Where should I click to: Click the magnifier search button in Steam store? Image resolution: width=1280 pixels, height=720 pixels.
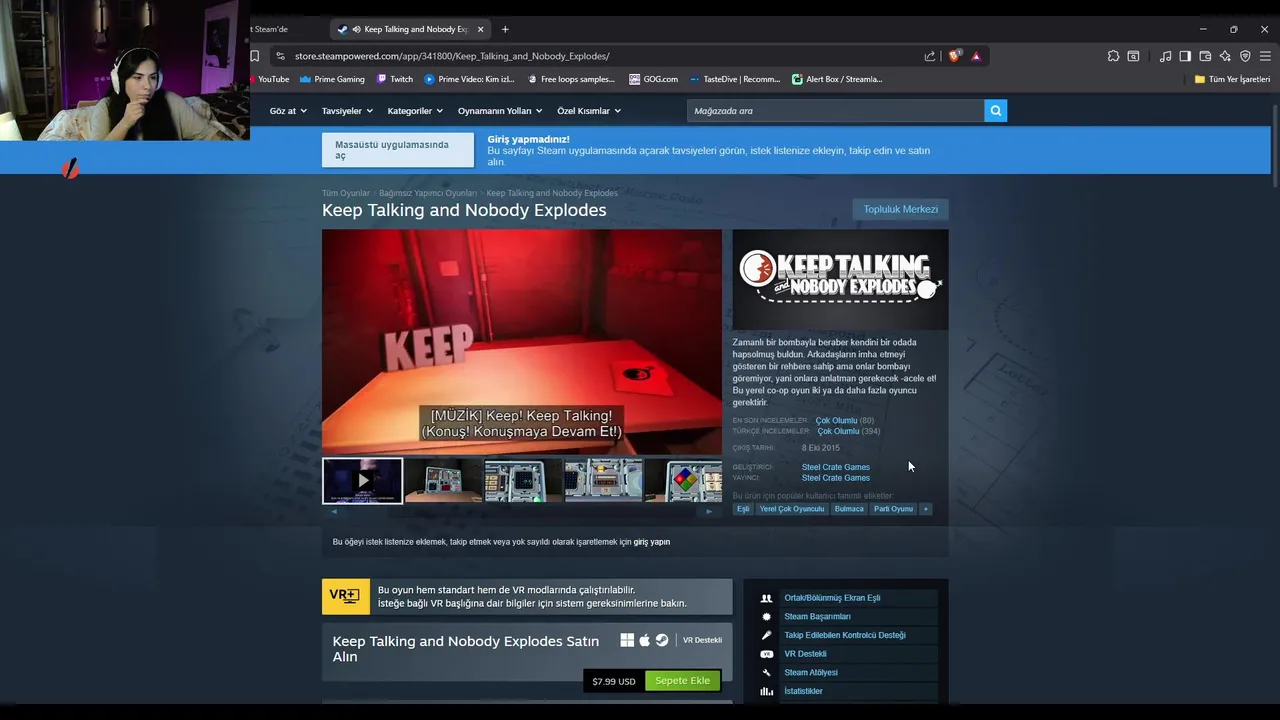995,111
